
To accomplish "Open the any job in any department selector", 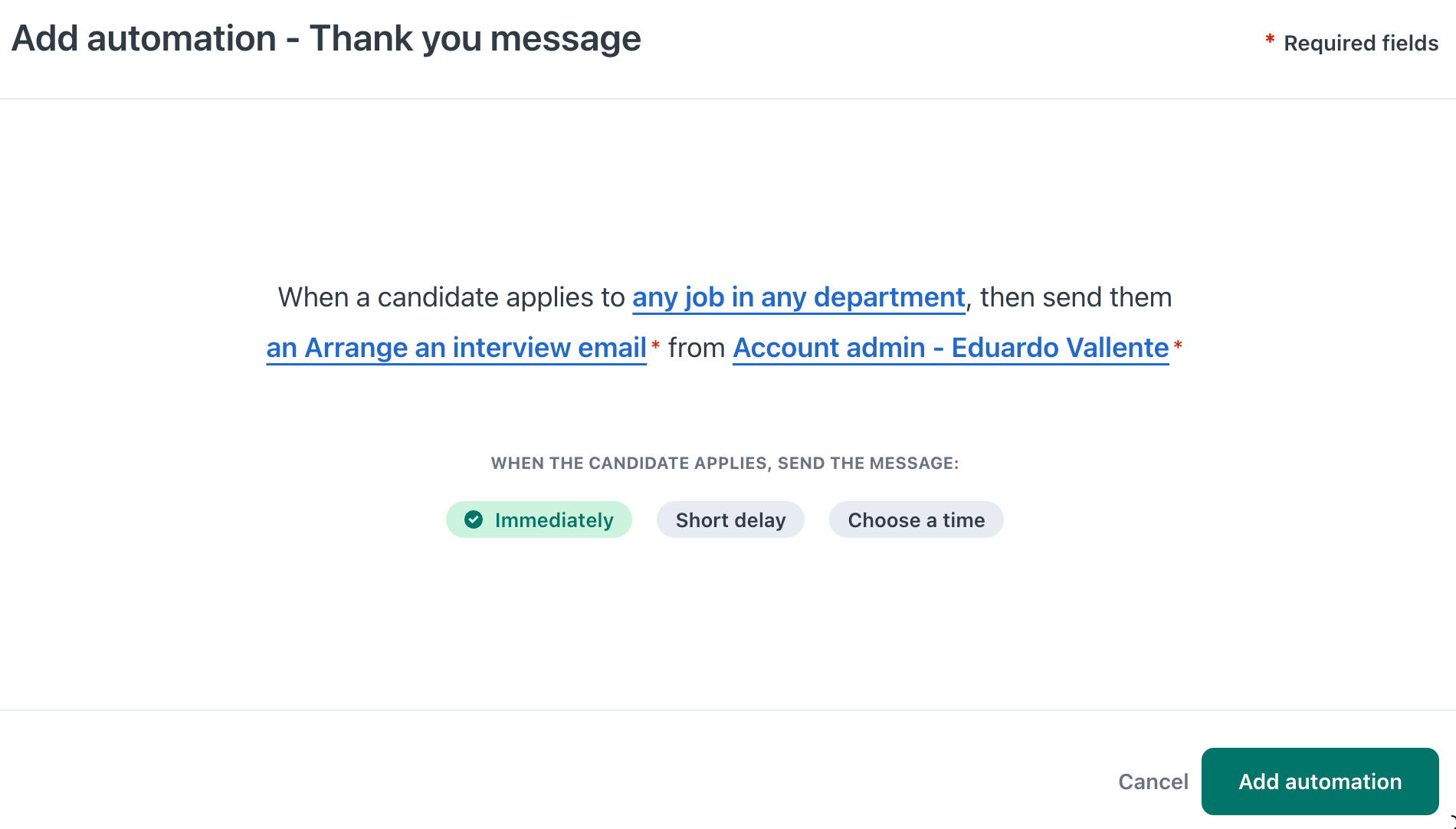I will pos(799,297).
